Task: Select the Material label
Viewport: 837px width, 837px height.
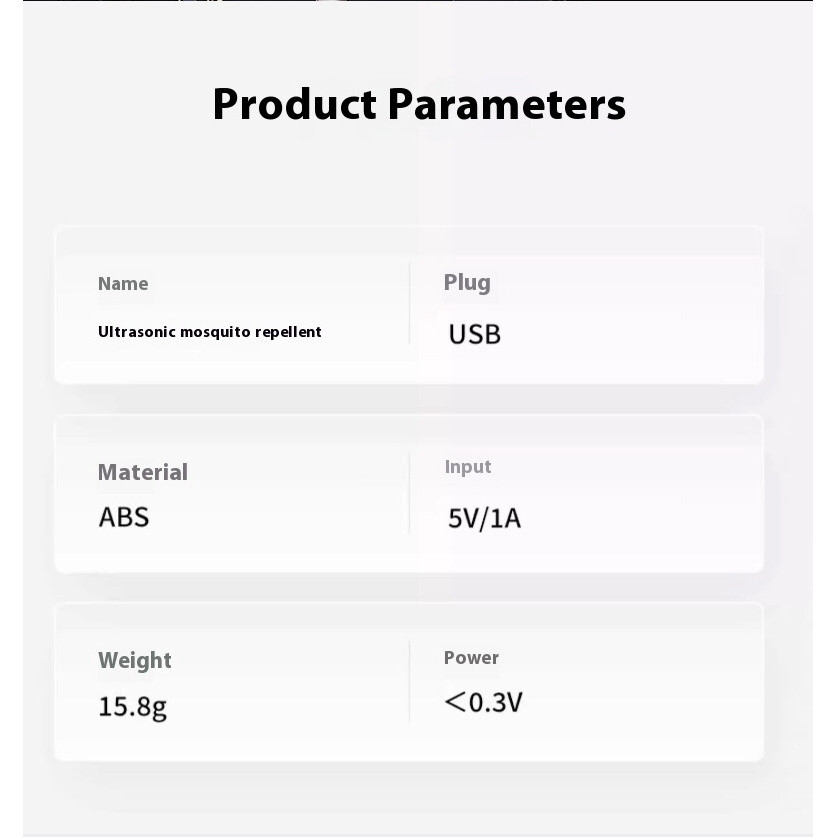Action: coord(143,472)
